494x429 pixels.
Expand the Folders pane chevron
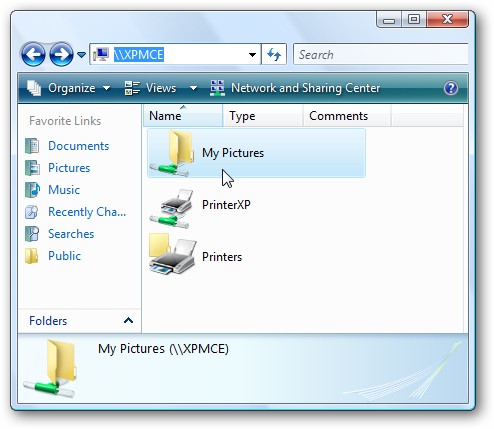[128, 321]
